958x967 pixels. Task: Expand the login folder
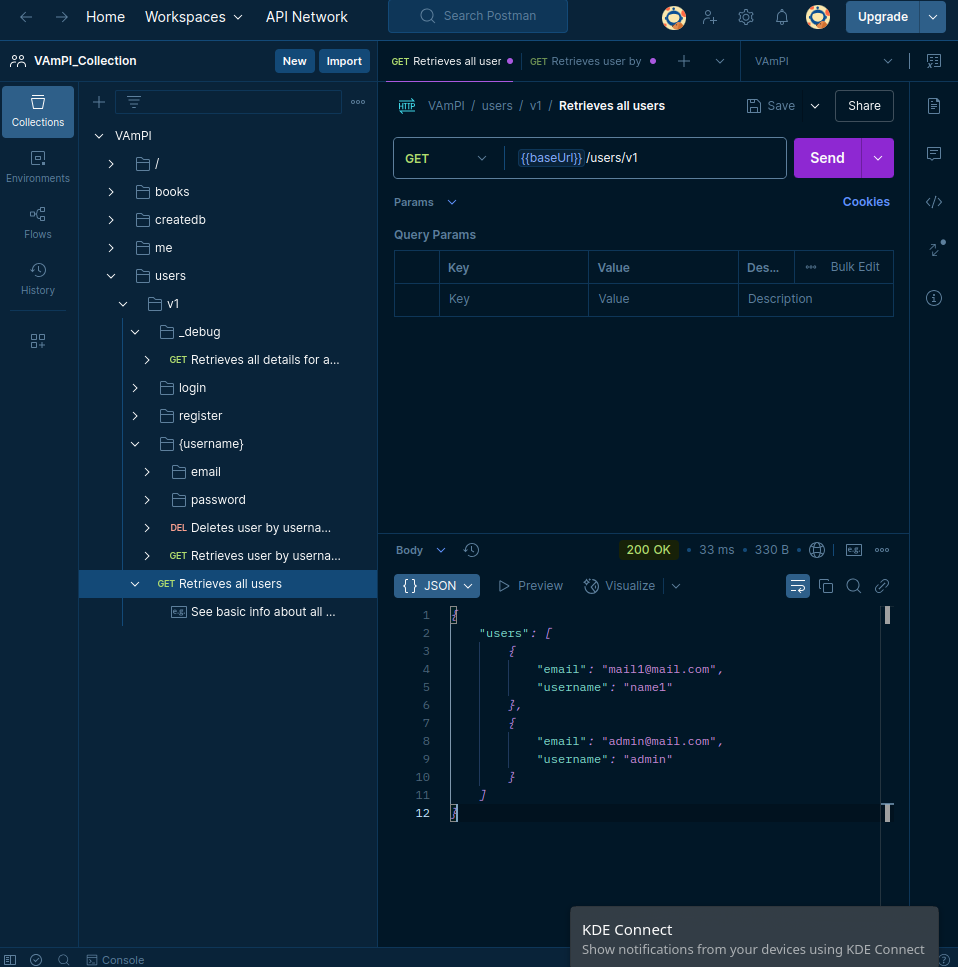pos(135,388)
